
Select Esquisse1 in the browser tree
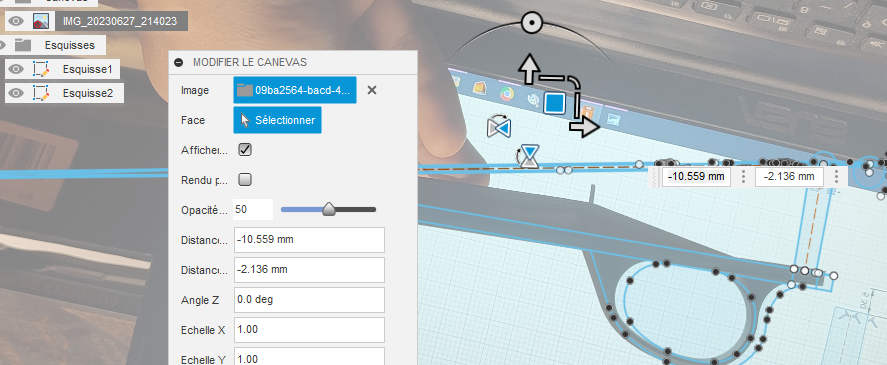(88, 70)
